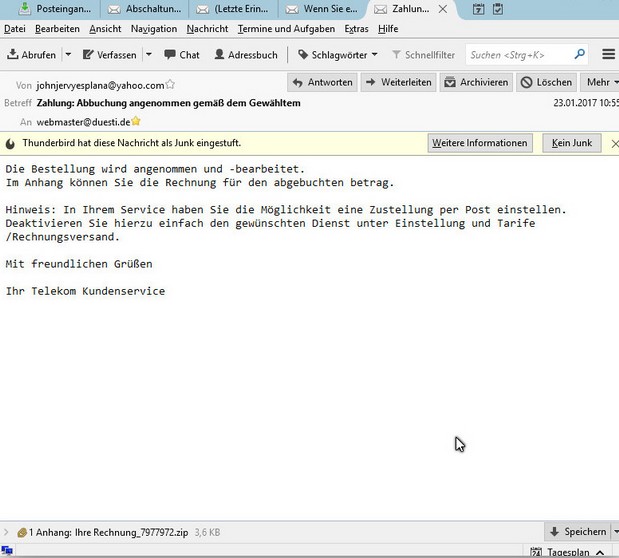The width and height of the screenshot is (619, 558).
Task: Open the Navigation menu
Action: pos(154,29)
